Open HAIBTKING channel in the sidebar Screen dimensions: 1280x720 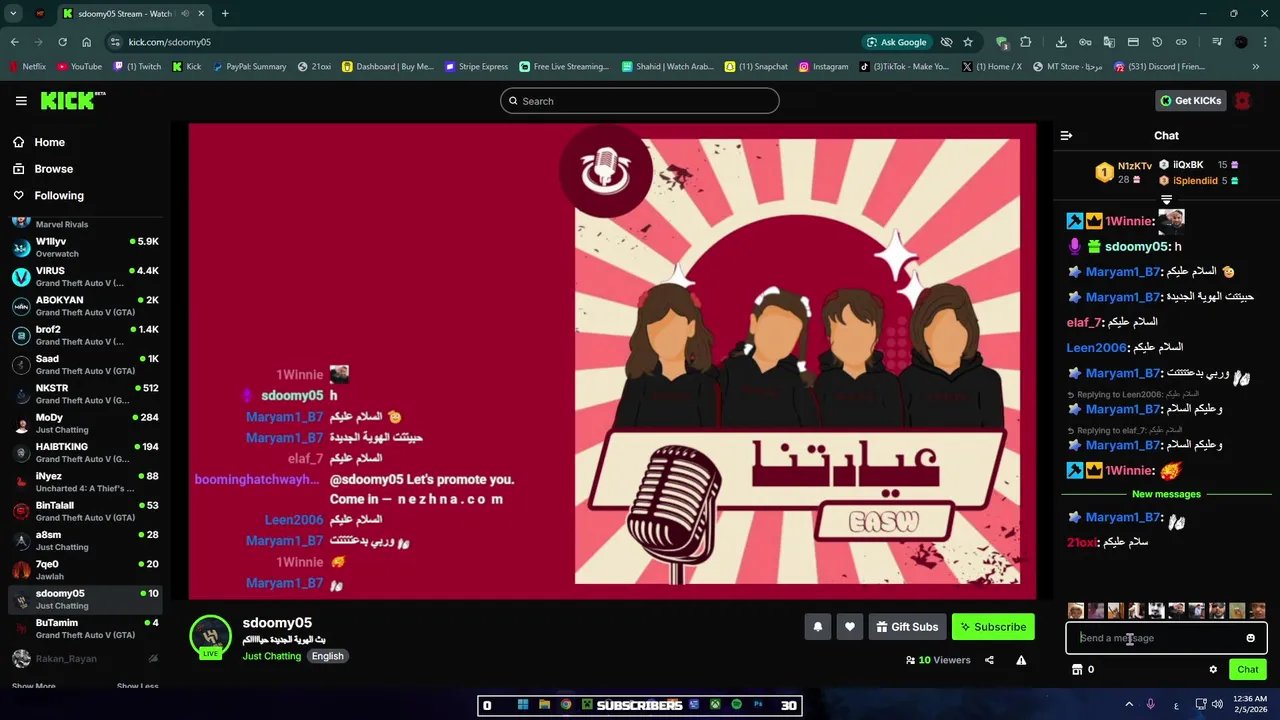(x=85, y=452)
